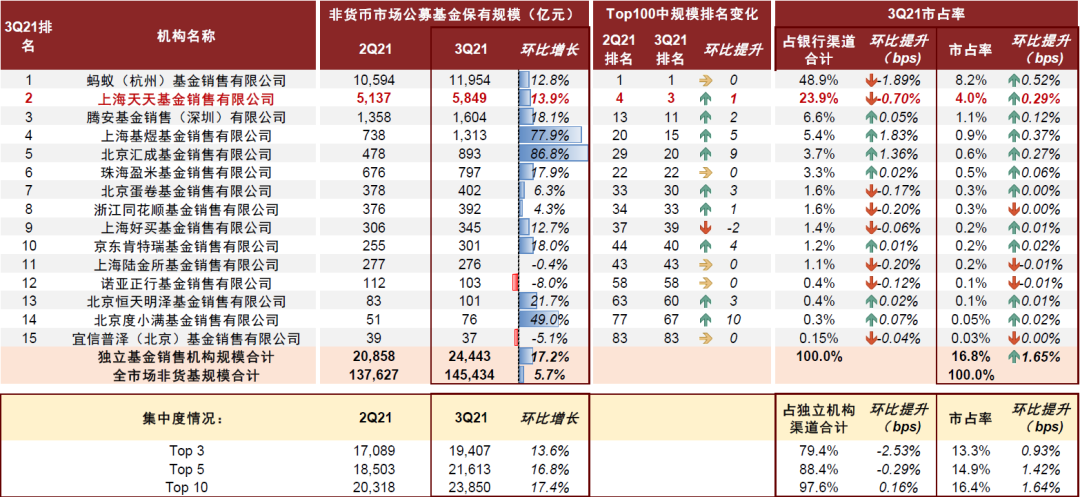1080x497 pixels.
Task: Click the 145,434 total market cell
Action: point(466,375)
